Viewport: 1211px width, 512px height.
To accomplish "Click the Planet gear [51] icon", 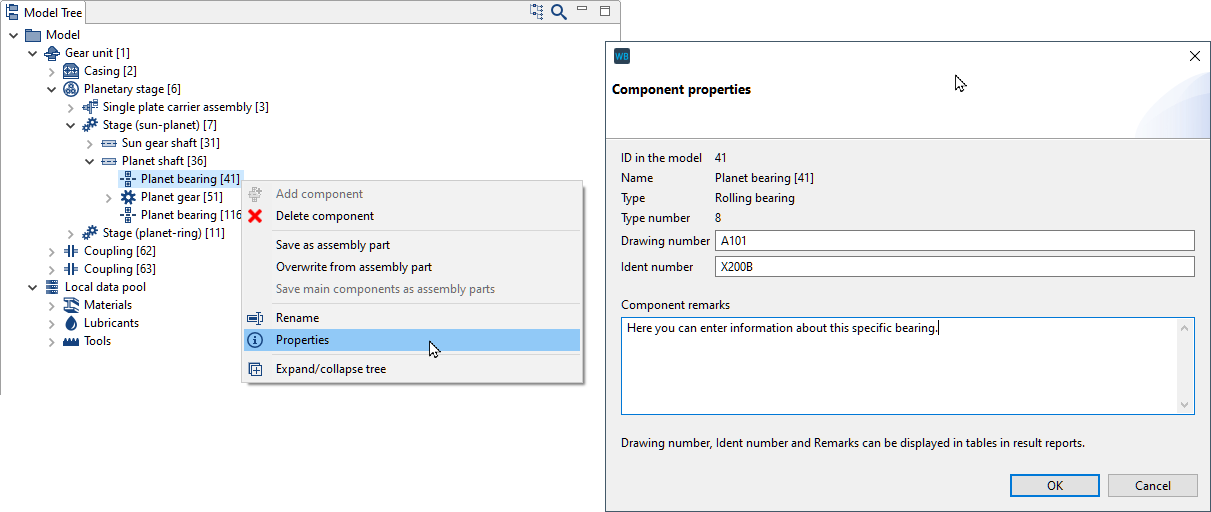I will pyautogui.click(x=128, y=197).
